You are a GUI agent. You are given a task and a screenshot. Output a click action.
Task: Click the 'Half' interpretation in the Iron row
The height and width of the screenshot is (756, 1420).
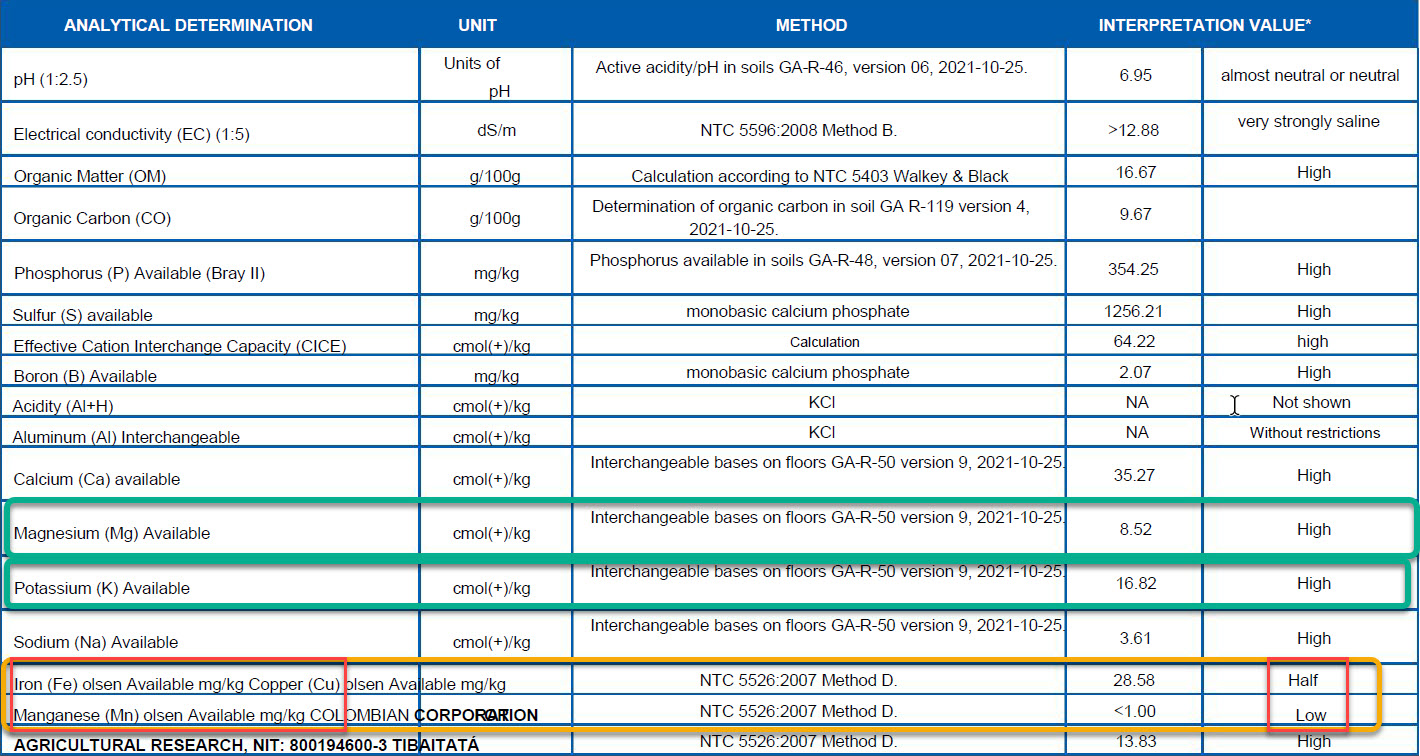(1303, 680)
